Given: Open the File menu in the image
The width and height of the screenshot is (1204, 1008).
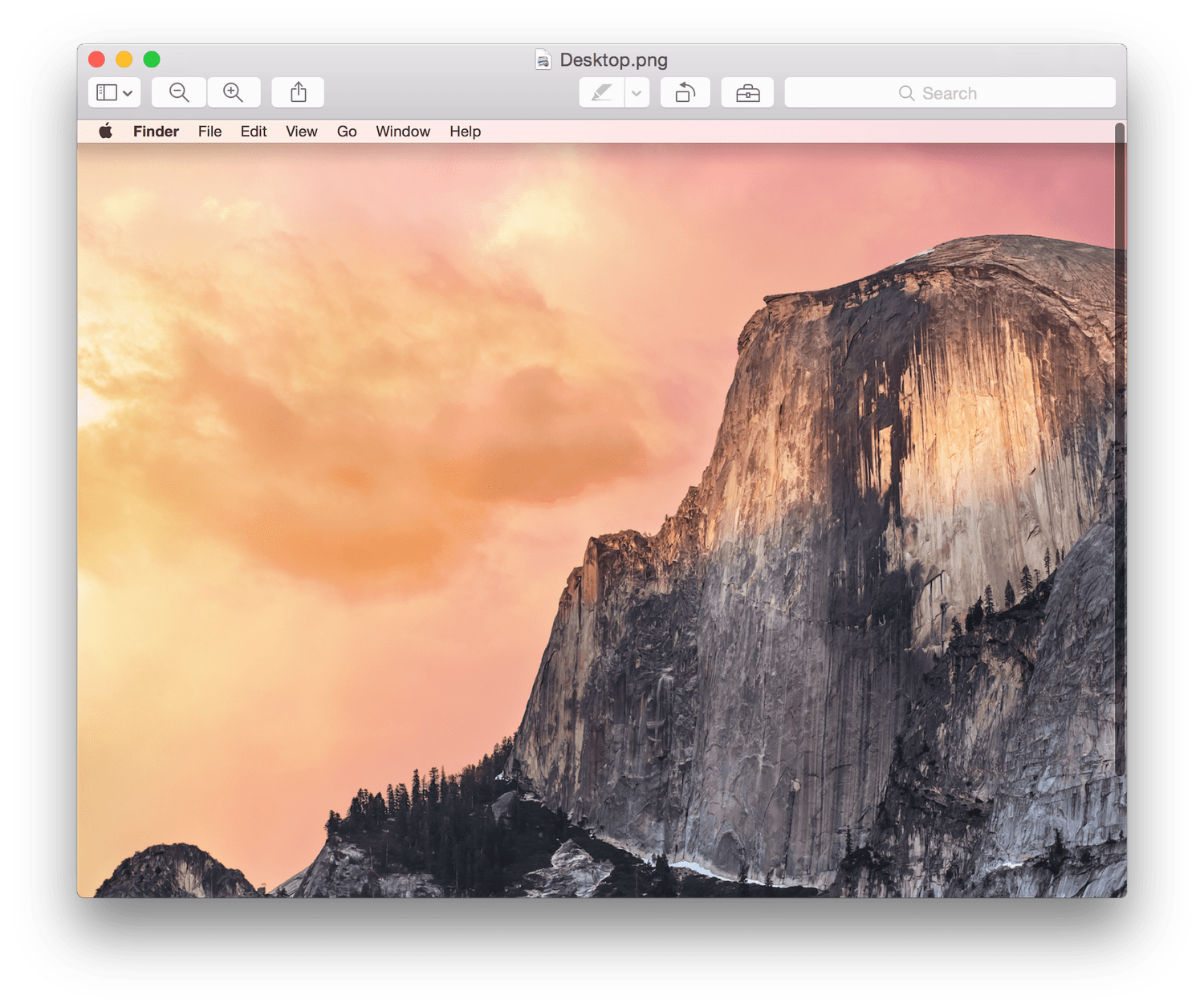Looking at the screenshot, I should point(209,132).
